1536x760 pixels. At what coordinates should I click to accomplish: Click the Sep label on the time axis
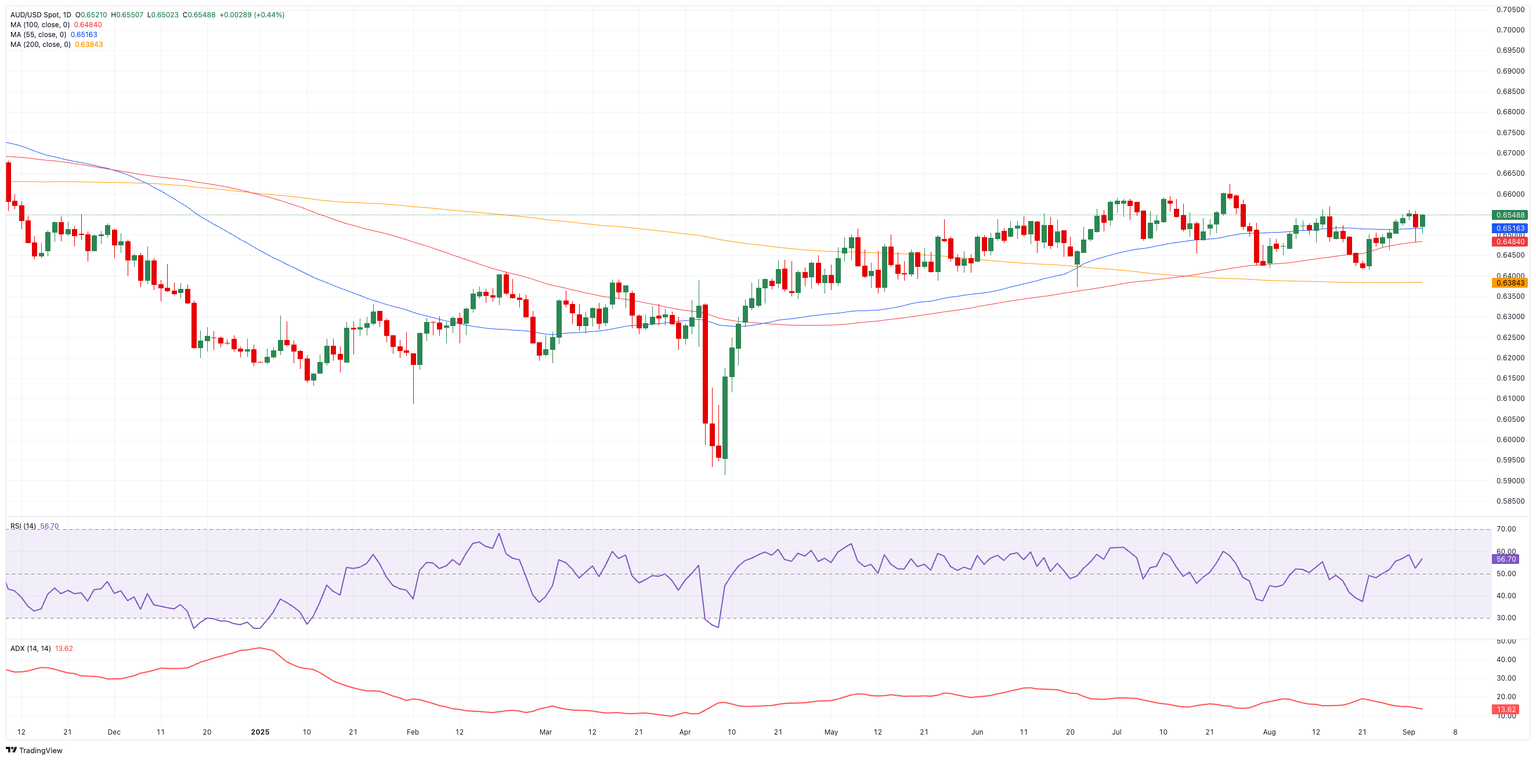pyautogui.click(x=1408, y=732)
